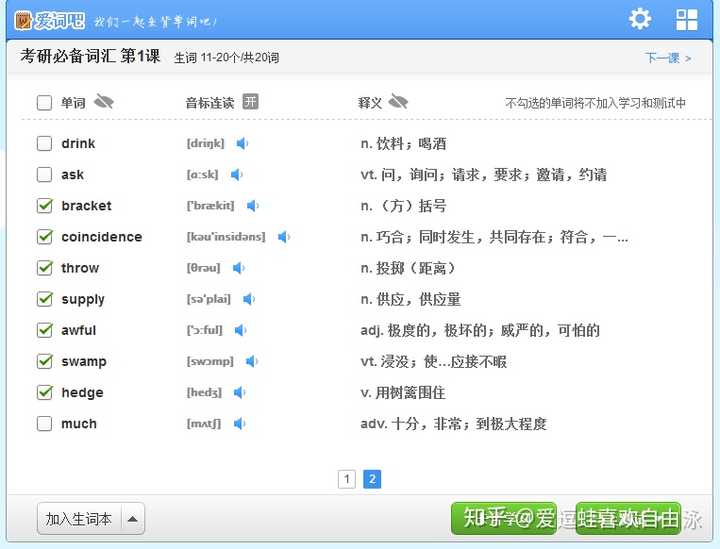Click the word swamp
Viewport: 720px width, 549px height.
(84, 362)
